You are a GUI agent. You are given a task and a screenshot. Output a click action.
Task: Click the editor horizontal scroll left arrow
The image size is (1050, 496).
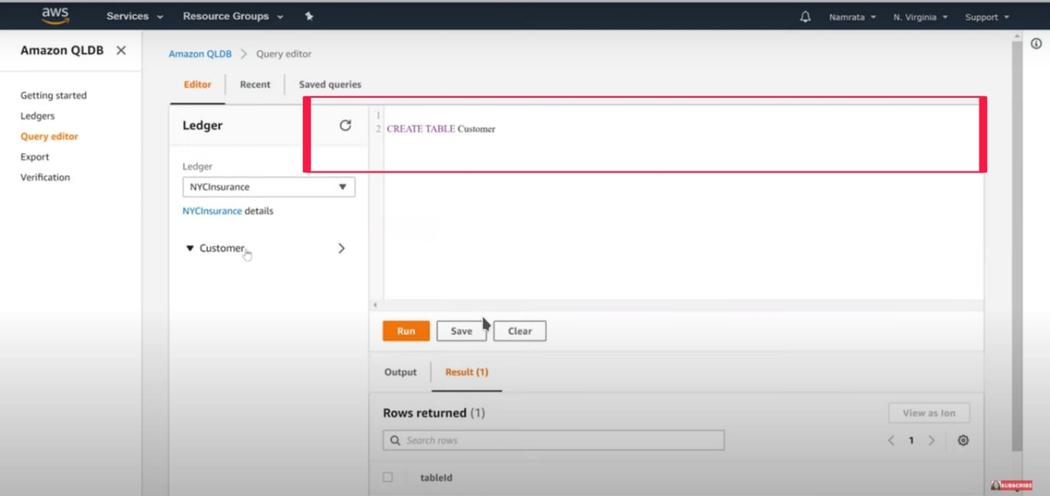[x=374, y=305]
